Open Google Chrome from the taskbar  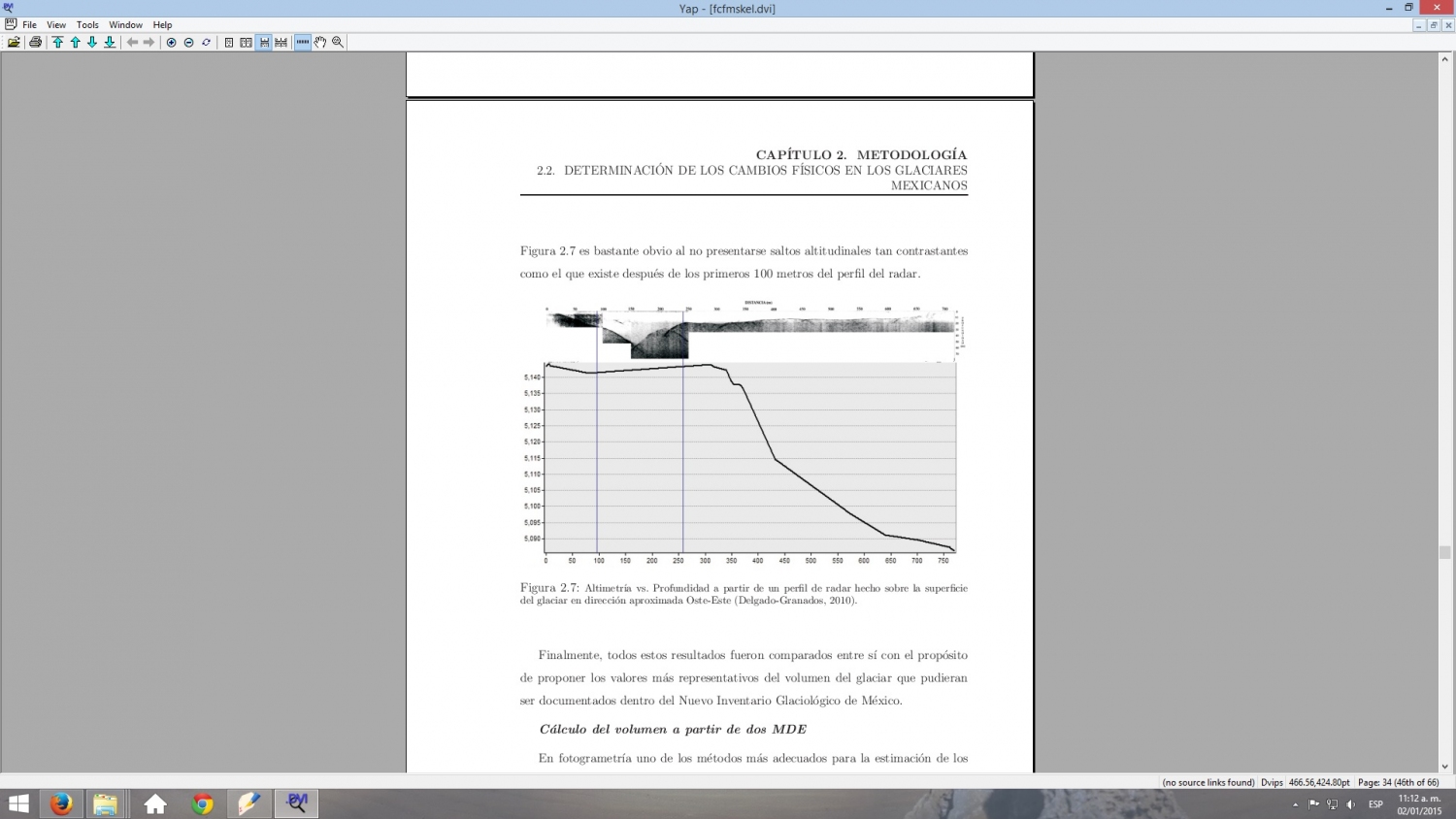pos(203,803)
